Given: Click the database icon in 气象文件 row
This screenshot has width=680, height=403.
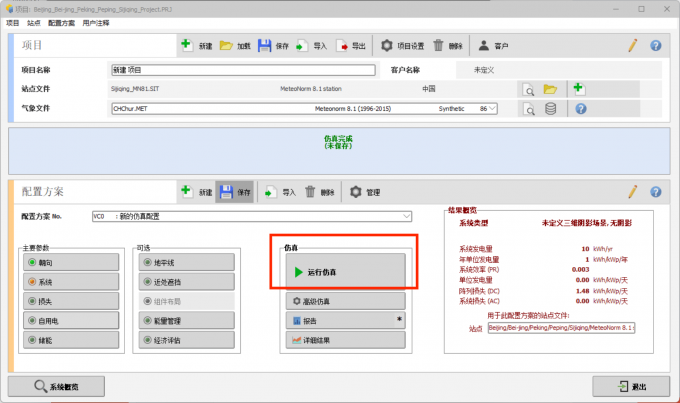Looking at the screenshot, I should tap(550, 108).
